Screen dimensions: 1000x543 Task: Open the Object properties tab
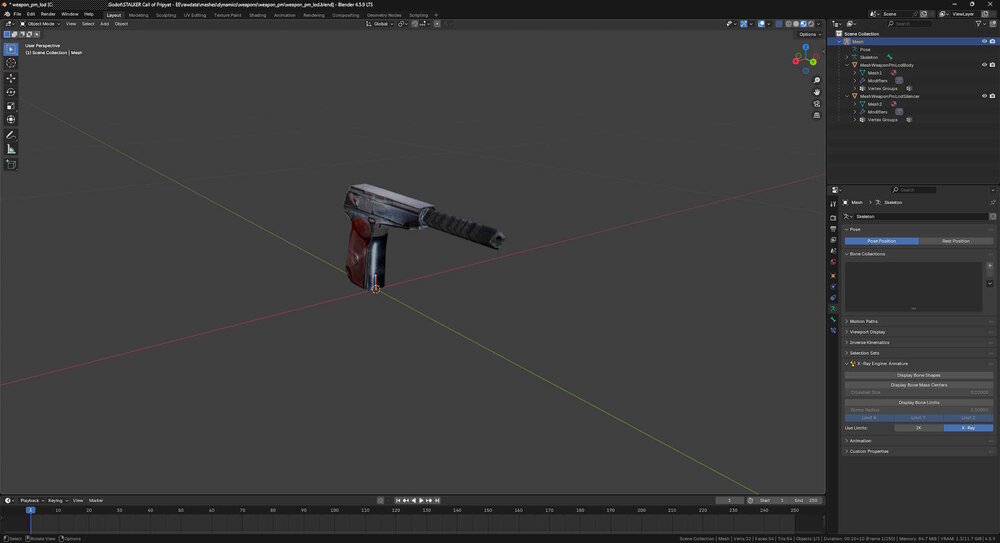(833, 276)
